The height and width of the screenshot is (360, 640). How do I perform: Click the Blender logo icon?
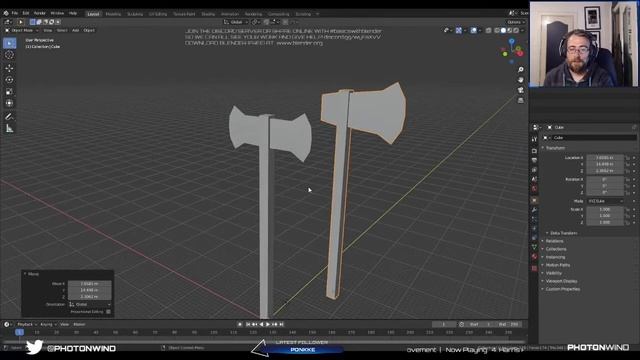[6, 13]
